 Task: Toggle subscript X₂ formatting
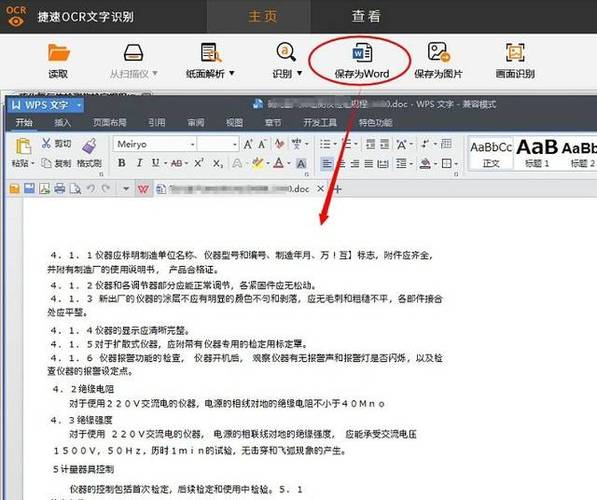pos(217,163)
